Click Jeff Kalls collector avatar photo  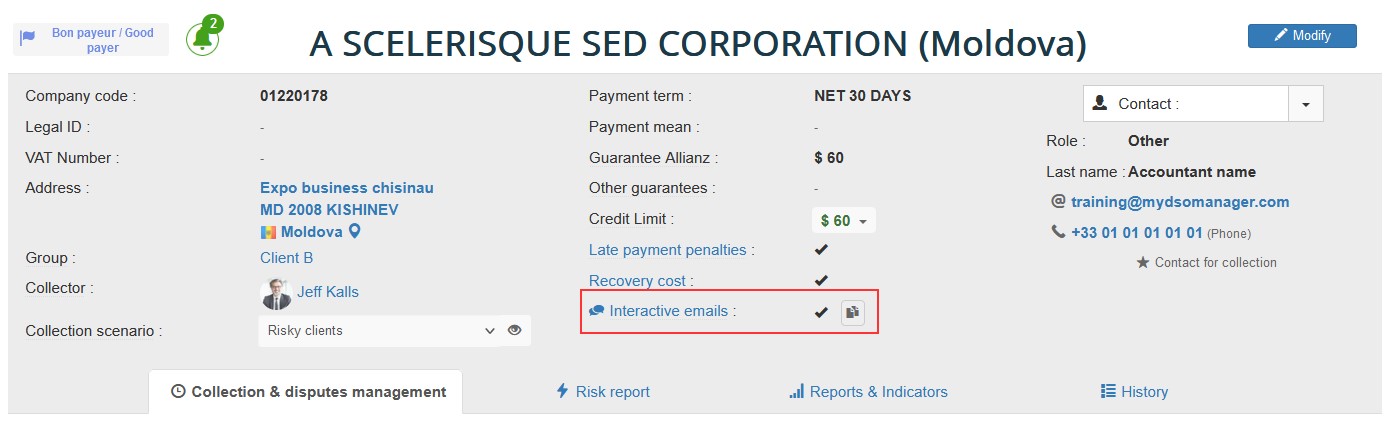point(276,293)
